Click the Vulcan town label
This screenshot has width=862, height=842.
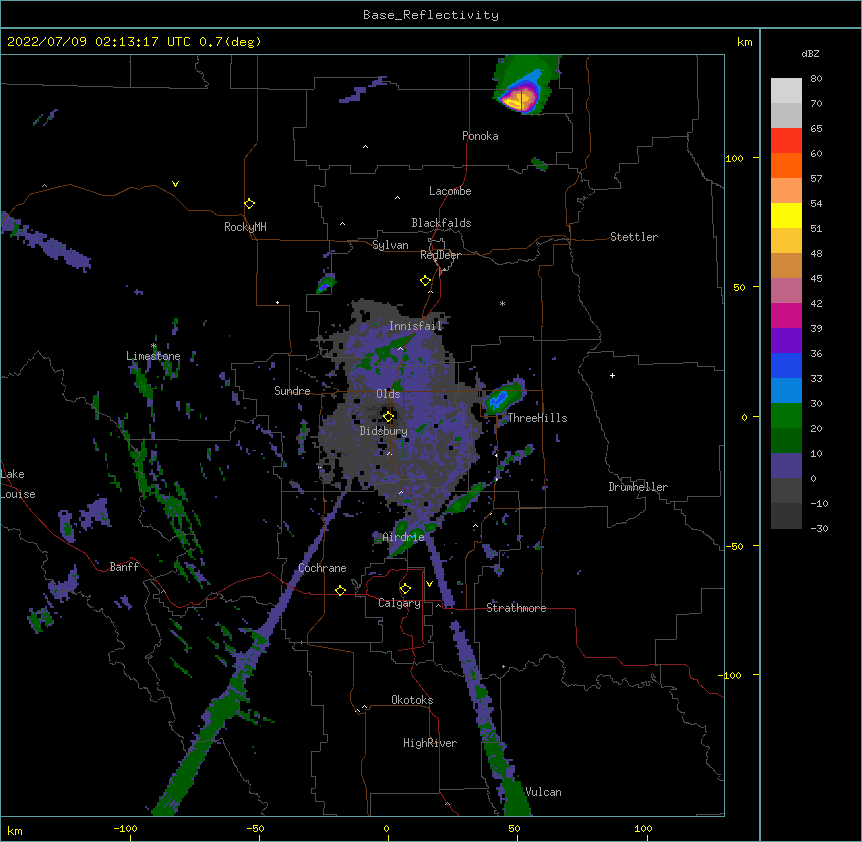(543, 792)
